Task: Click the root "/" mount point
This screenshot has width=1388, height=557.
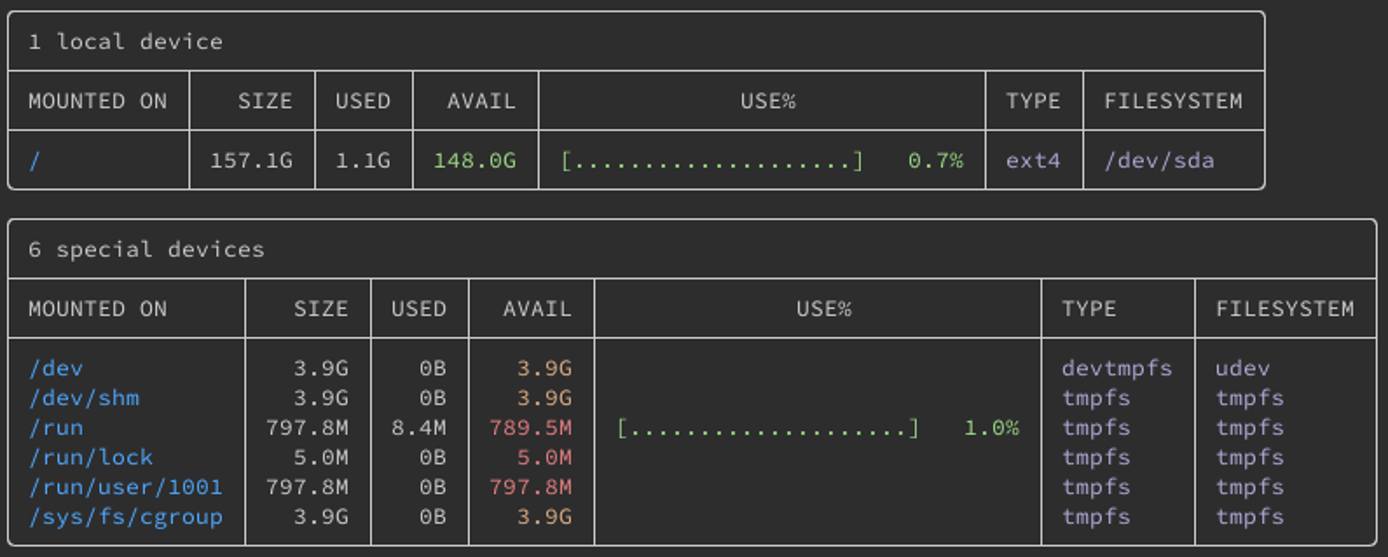Action: pos(35,161)
